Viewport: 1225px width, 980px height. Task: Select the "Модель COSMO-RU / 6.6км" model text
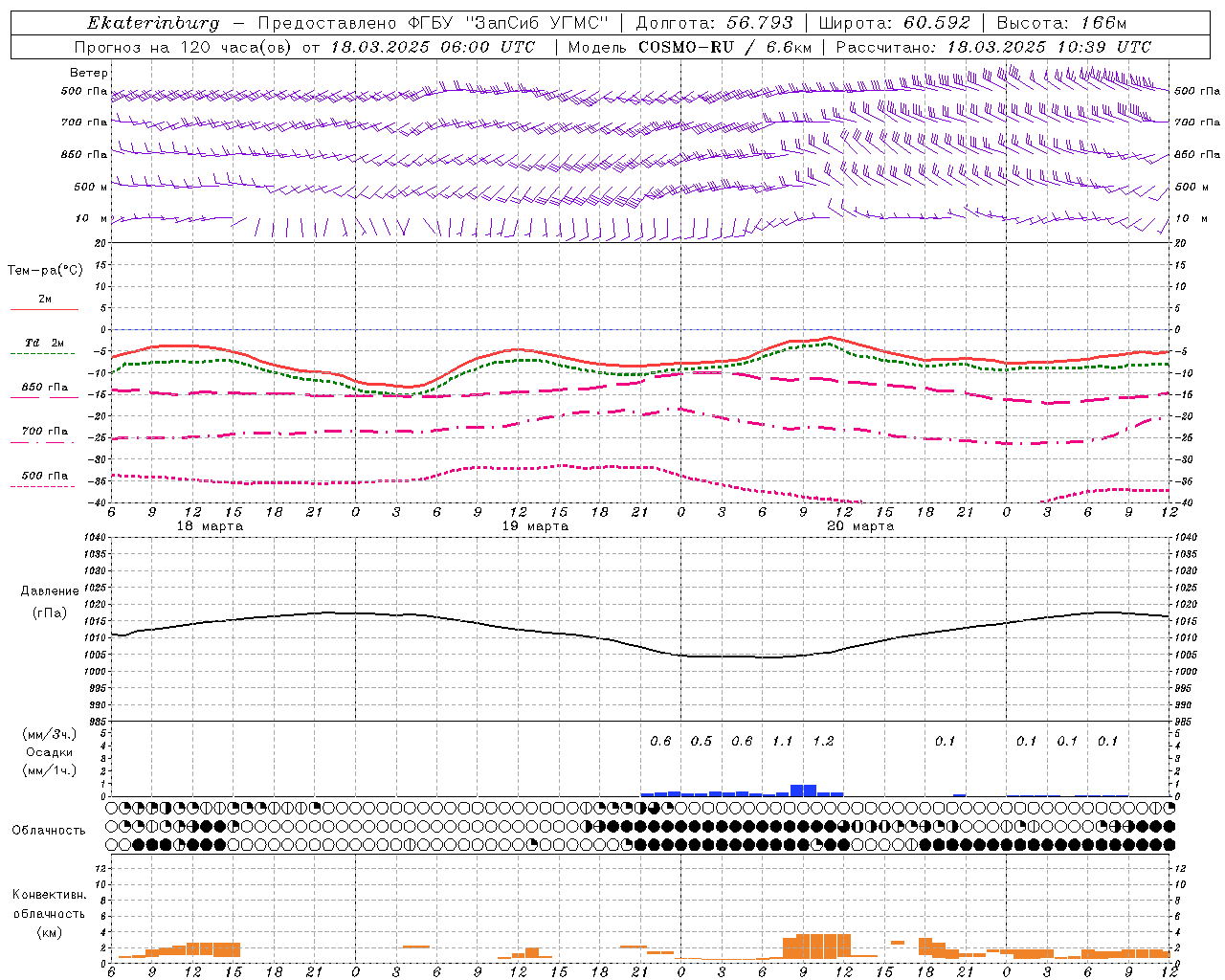tap(690, 47)
